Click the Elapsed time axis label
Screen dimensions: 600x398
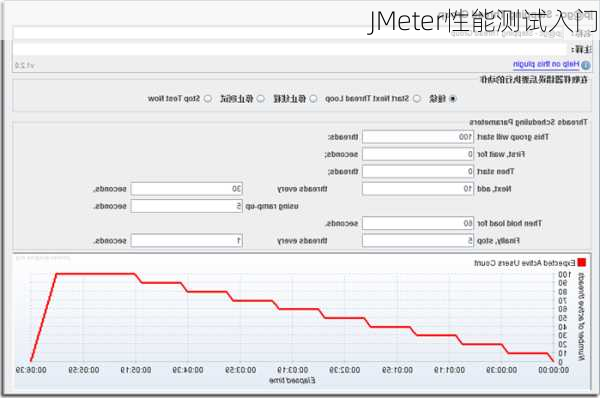292,380
